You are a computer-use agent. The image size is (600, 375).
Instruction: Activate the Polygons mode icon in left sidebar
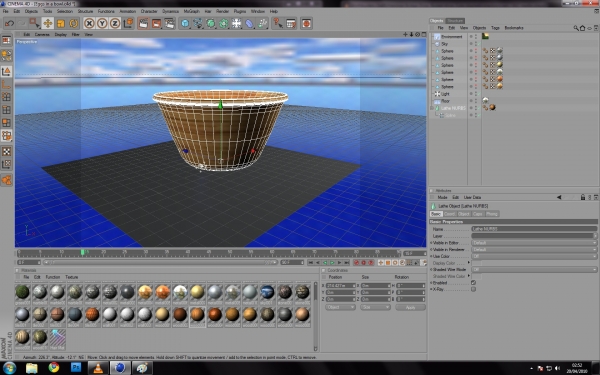click(x=7, y=123)
